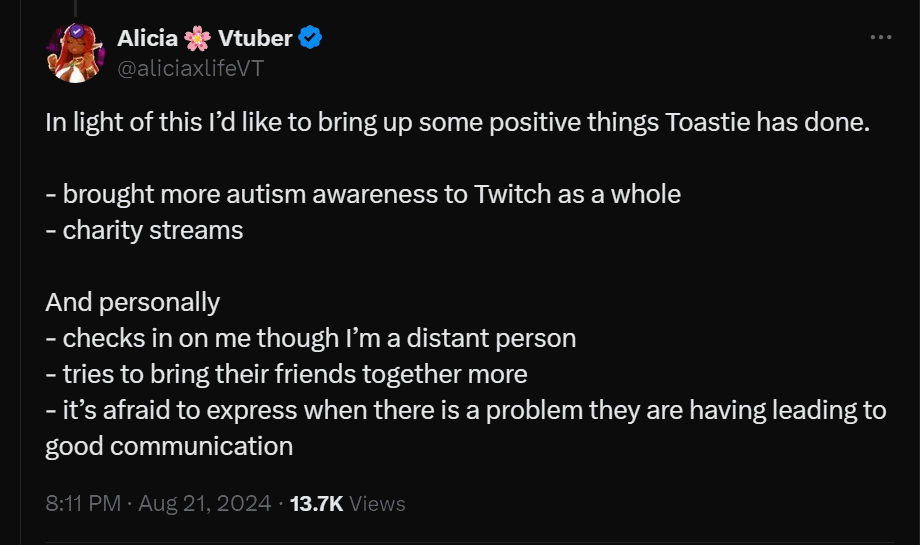Click the word Vtuber in the display name
The width and height of the screenshot is (920, 545).
pyautogui.click(x=255, y=38)
